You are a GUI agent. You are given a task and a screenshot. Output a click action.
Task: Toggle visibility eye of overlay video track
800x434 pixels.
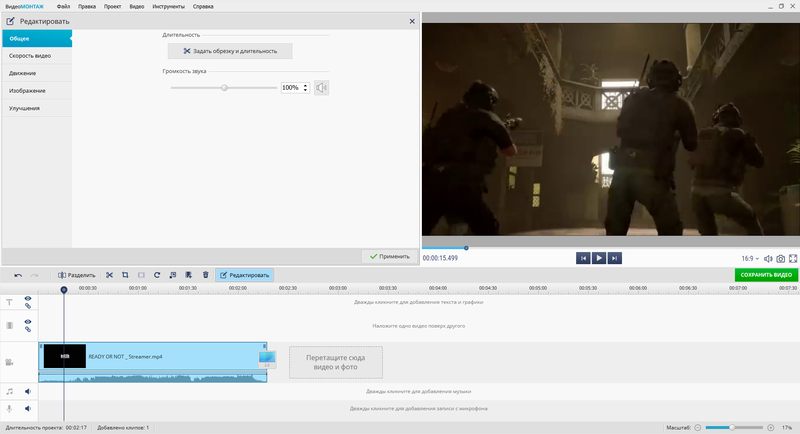pyautogui.click(x=28, y=322)
